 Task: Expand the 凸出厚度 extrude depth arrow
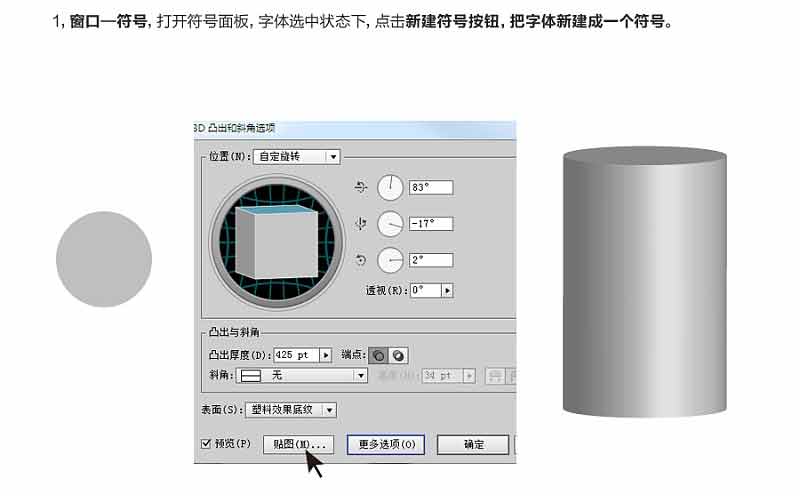pos(326,355)
